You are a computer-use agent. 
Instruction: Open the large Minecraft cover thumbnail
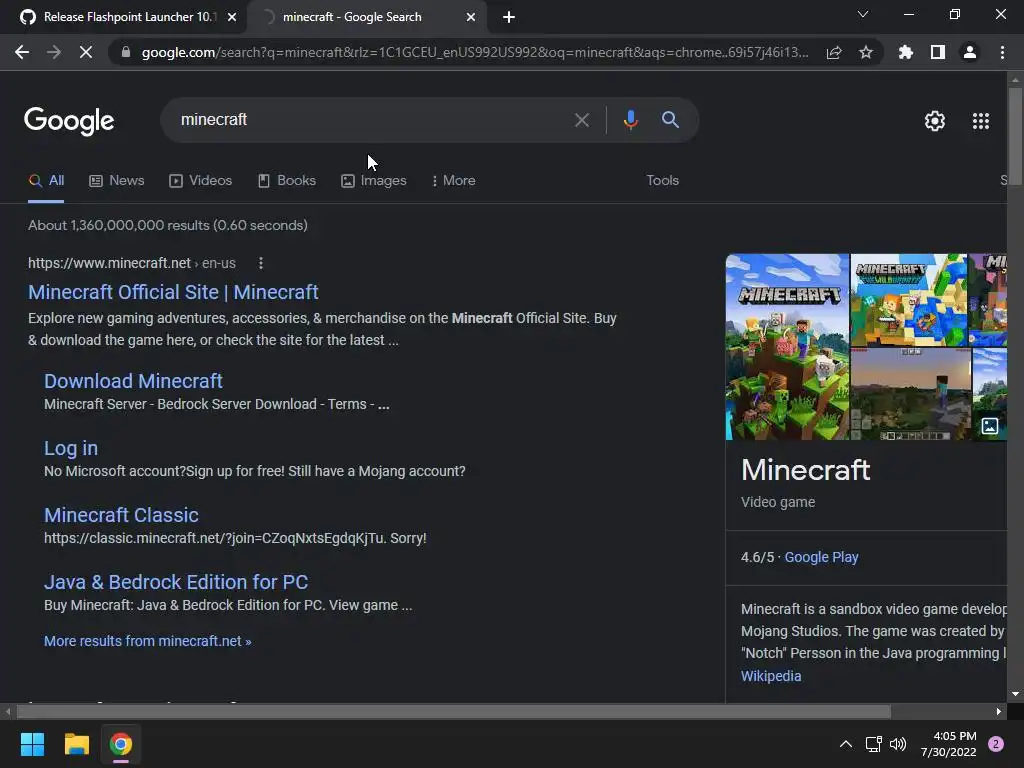787,347
